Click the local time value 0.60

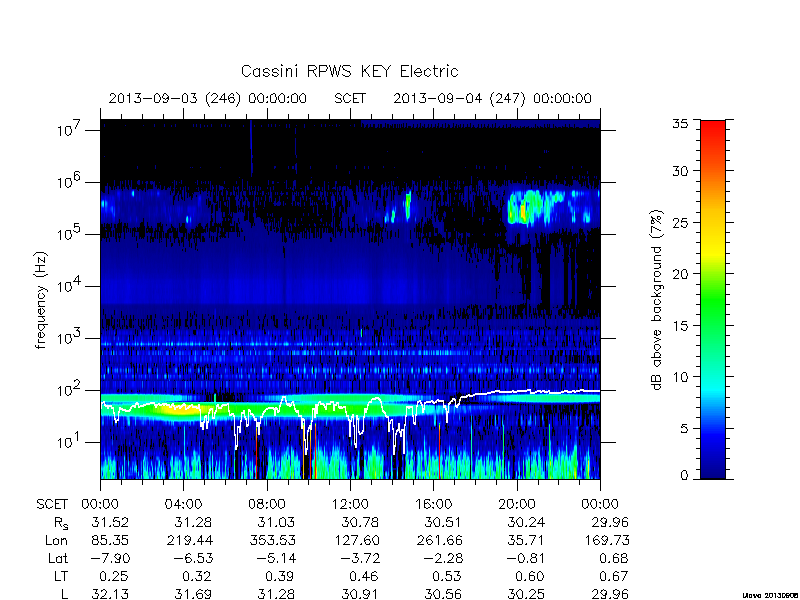pos(530,577)
